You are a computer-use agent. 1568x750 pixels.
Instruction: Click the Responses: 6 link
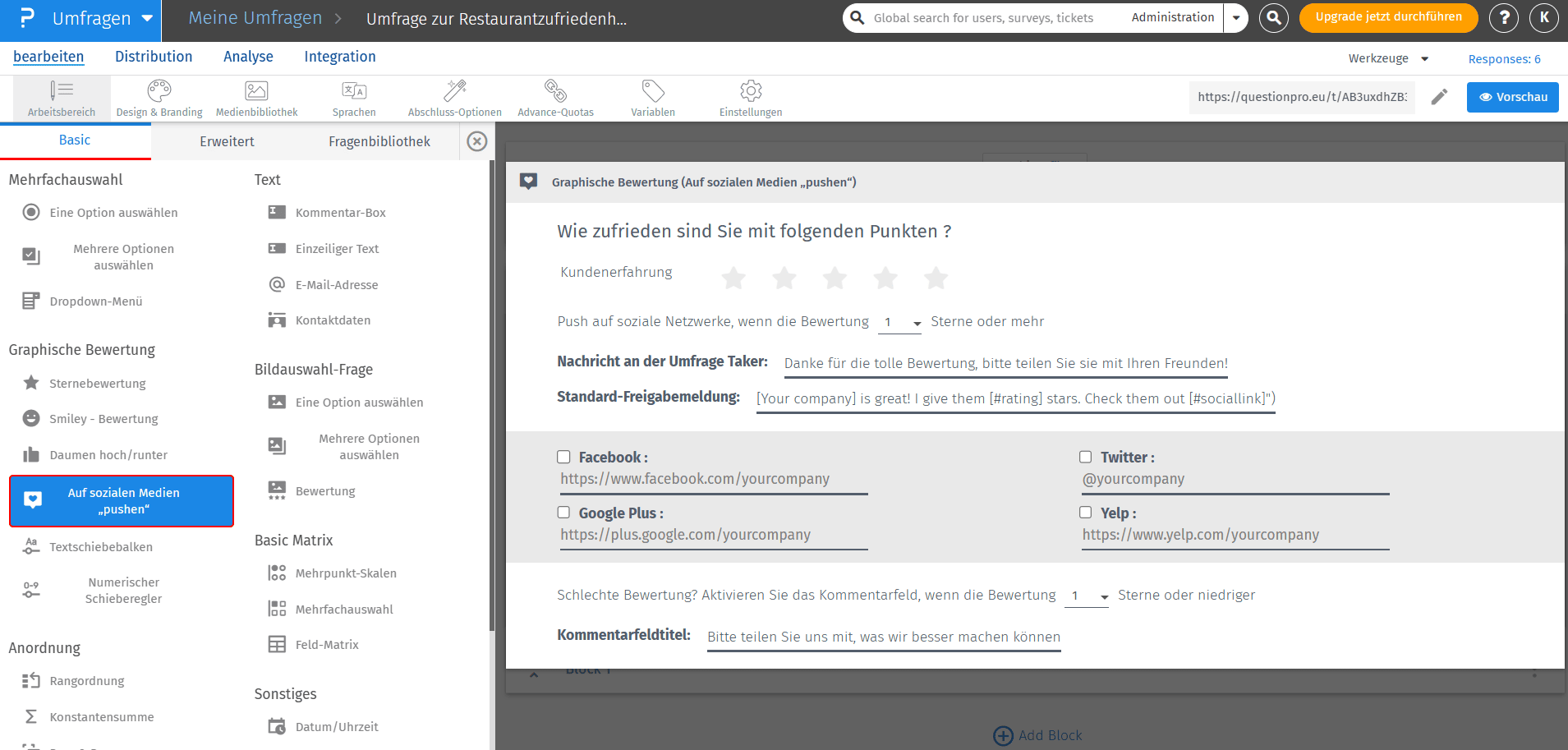[1505, 59]
